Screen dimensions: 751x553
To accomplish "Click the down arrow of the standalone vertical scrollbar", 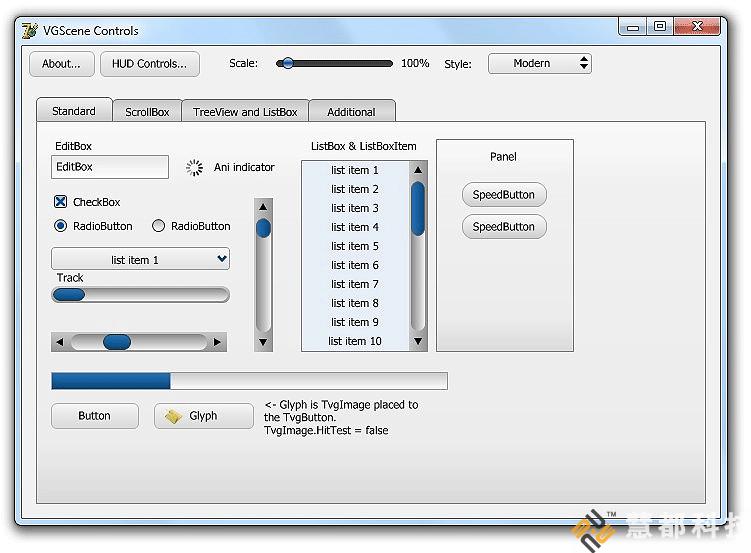I will point(263,342).
